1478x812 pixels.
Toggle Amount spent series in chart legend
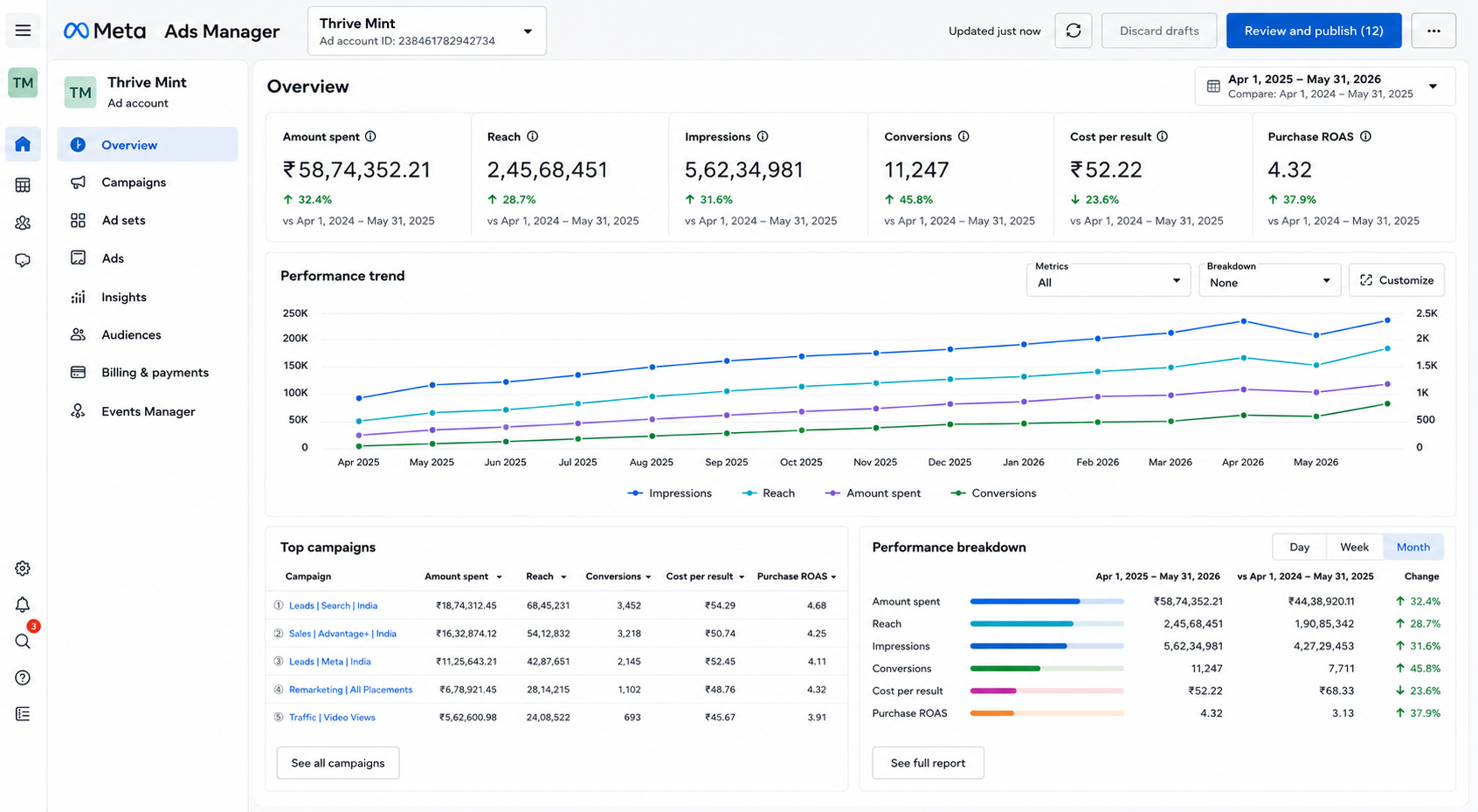tap(873, 493)
